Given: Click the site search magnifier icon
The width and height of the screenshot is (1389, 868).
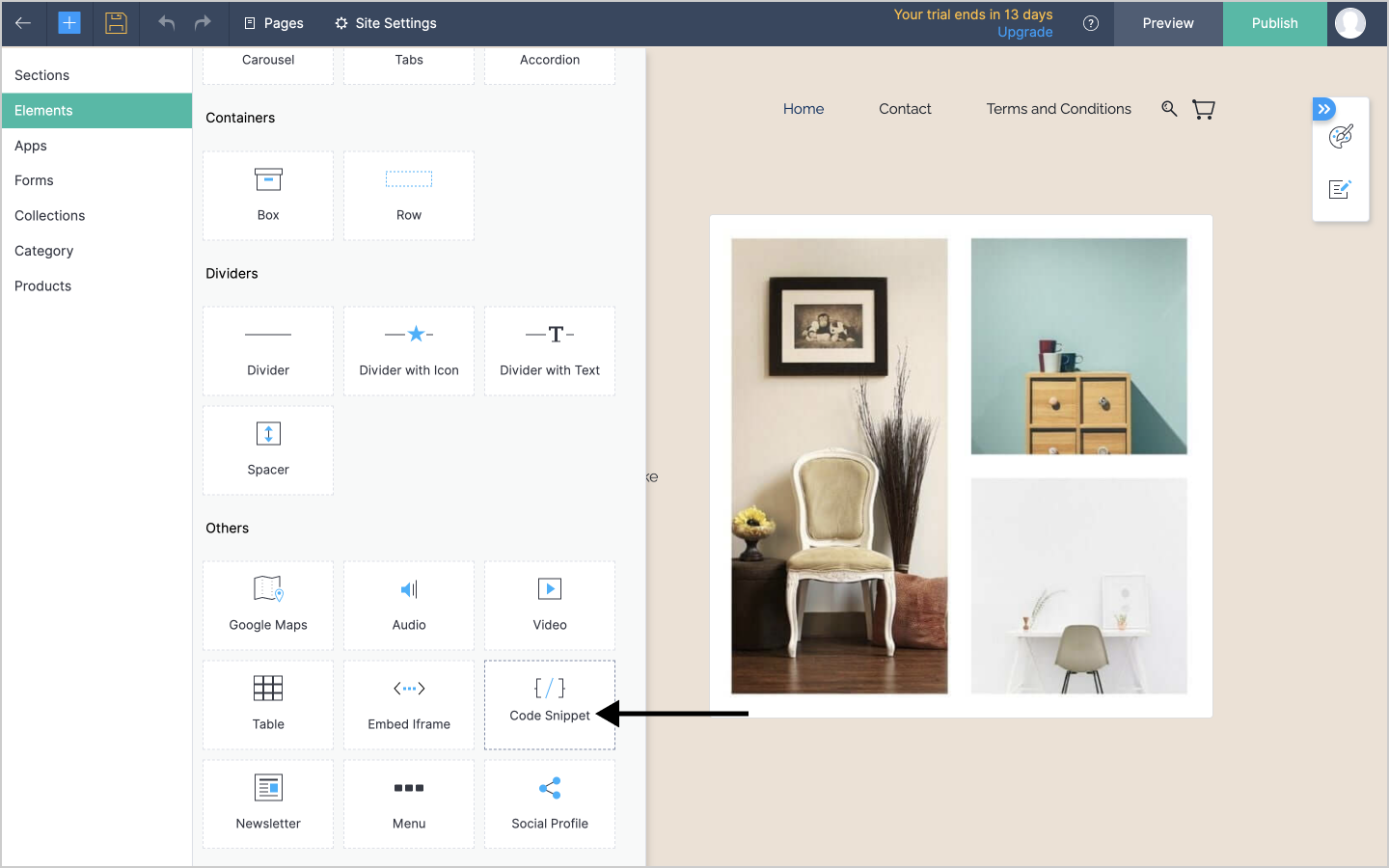Looking at the screenshot, I should [x=1169, y=109].
